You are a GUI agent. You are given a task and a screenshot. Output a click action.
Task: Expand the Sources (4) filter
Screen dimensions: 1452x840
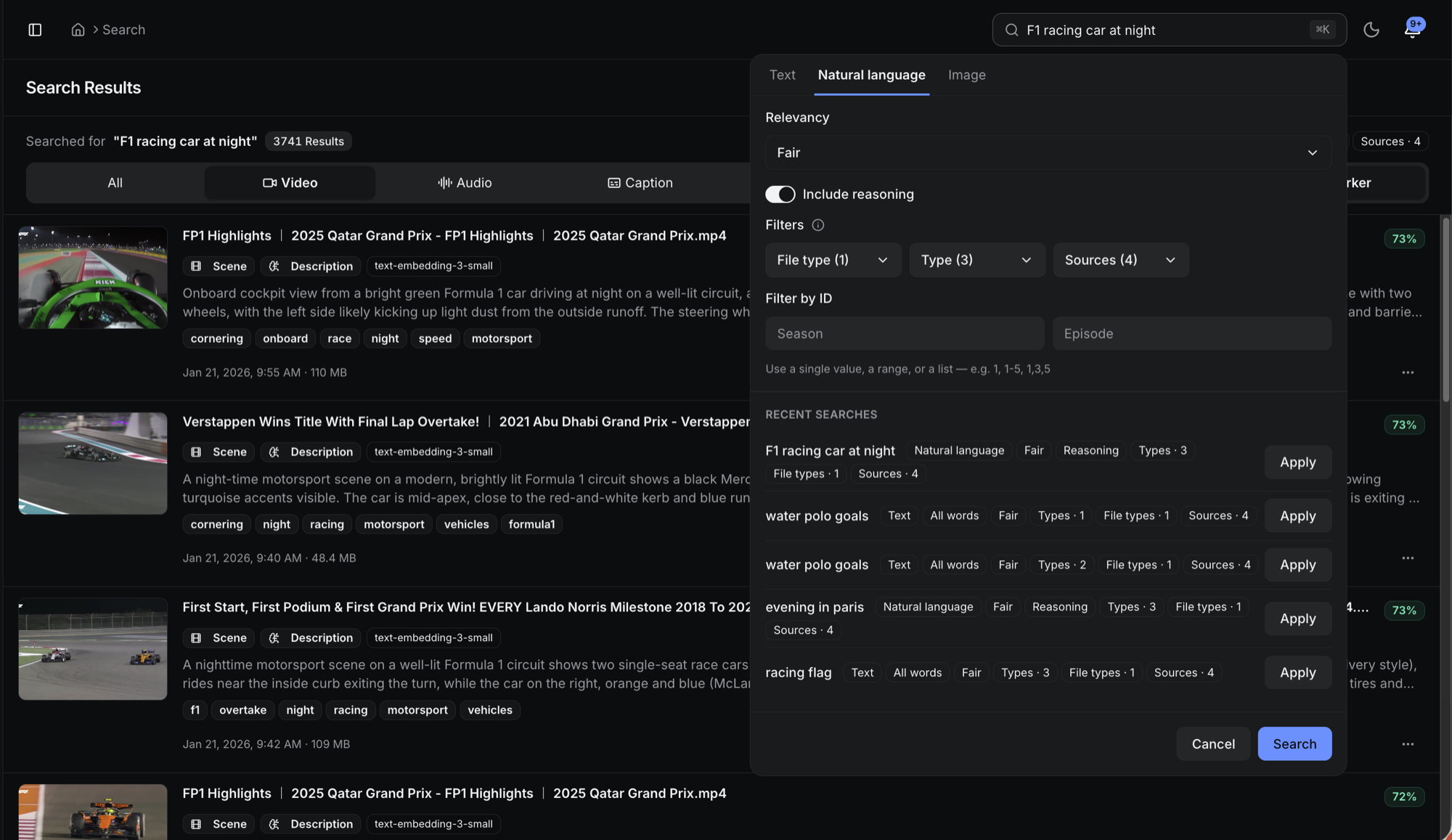(1121, 260)
